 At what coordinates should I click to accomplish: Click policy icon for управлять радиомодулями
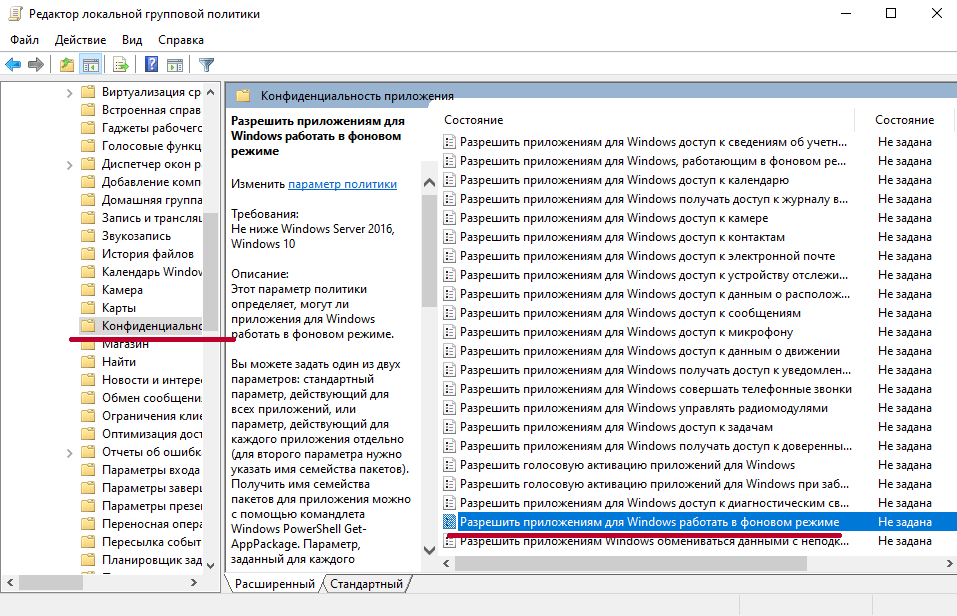(x=449, y=408)
